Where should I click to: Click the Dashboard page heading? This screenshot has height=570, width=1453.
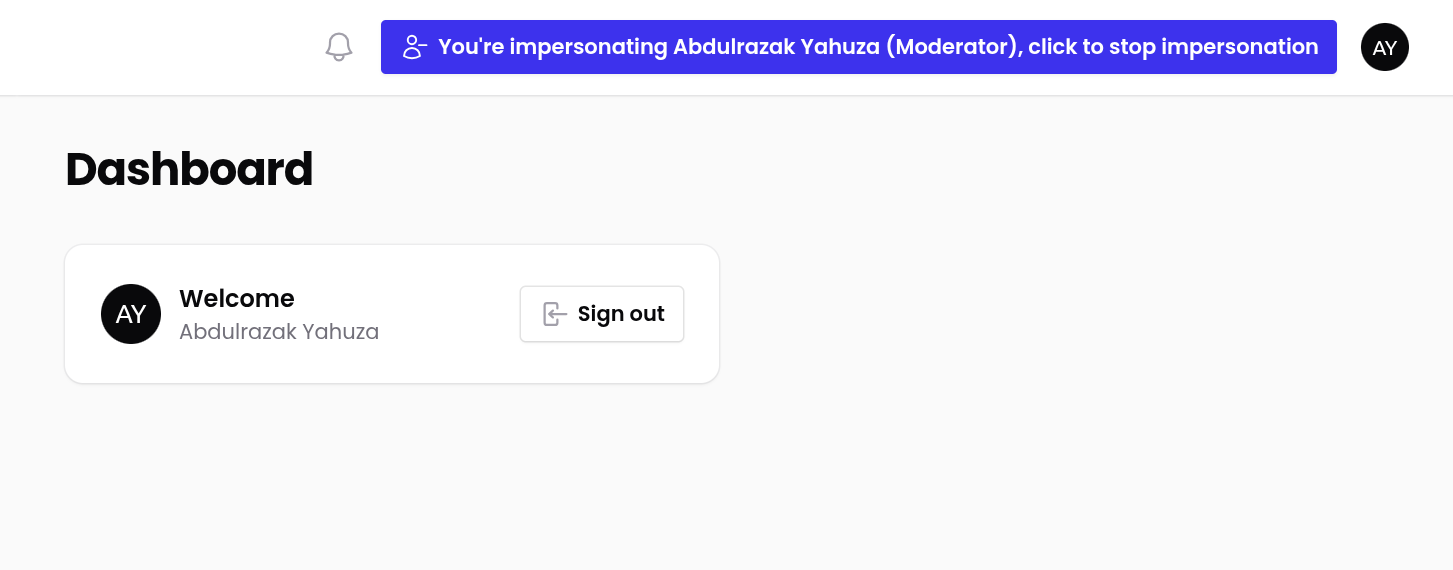click(x=189, y=170)
